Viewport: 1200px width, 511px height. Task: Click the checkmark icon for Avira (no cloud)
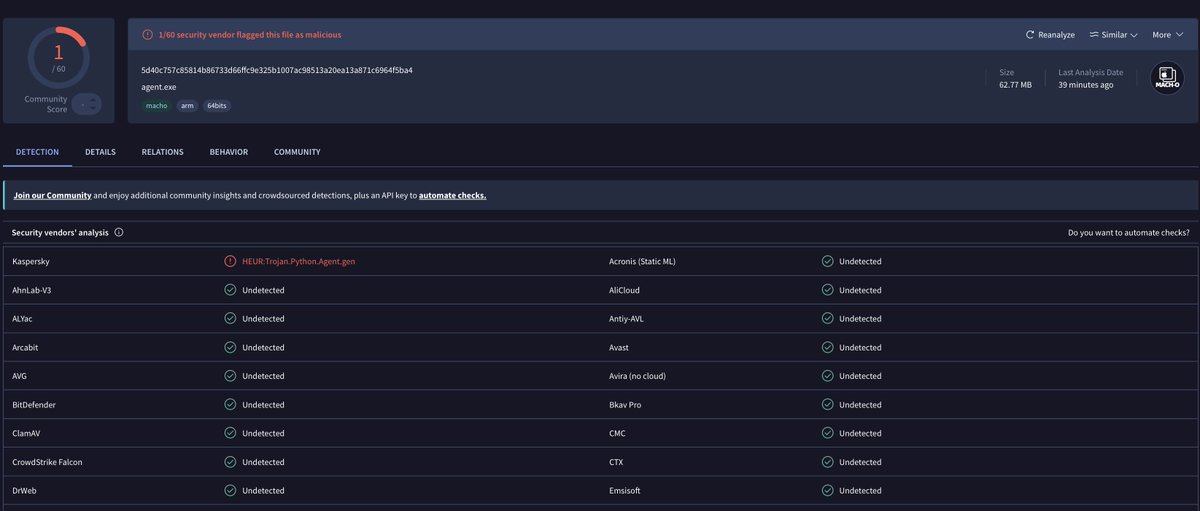pos(827,376)
